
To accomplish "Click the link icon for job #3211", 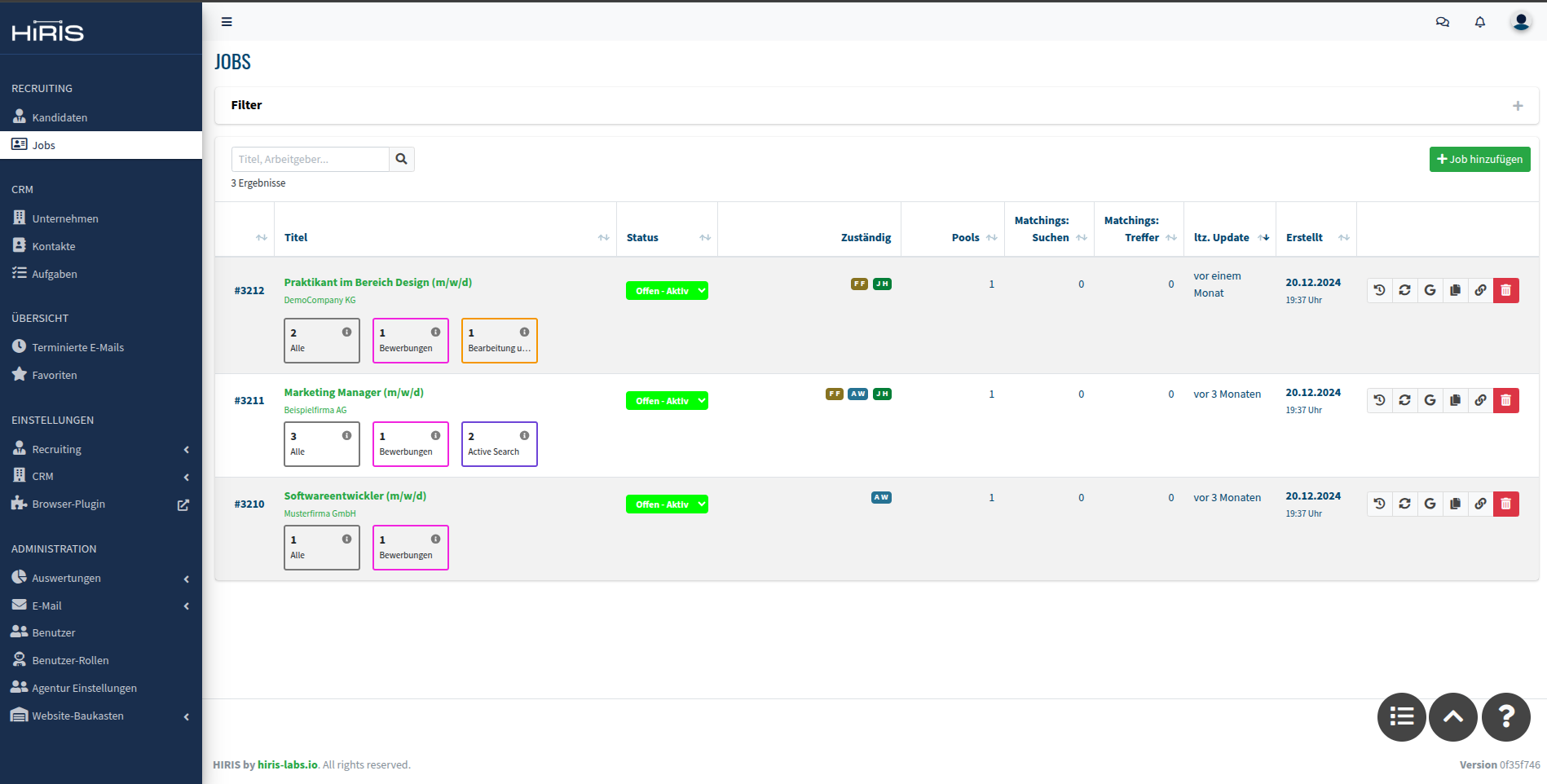I will point(1480,400).
